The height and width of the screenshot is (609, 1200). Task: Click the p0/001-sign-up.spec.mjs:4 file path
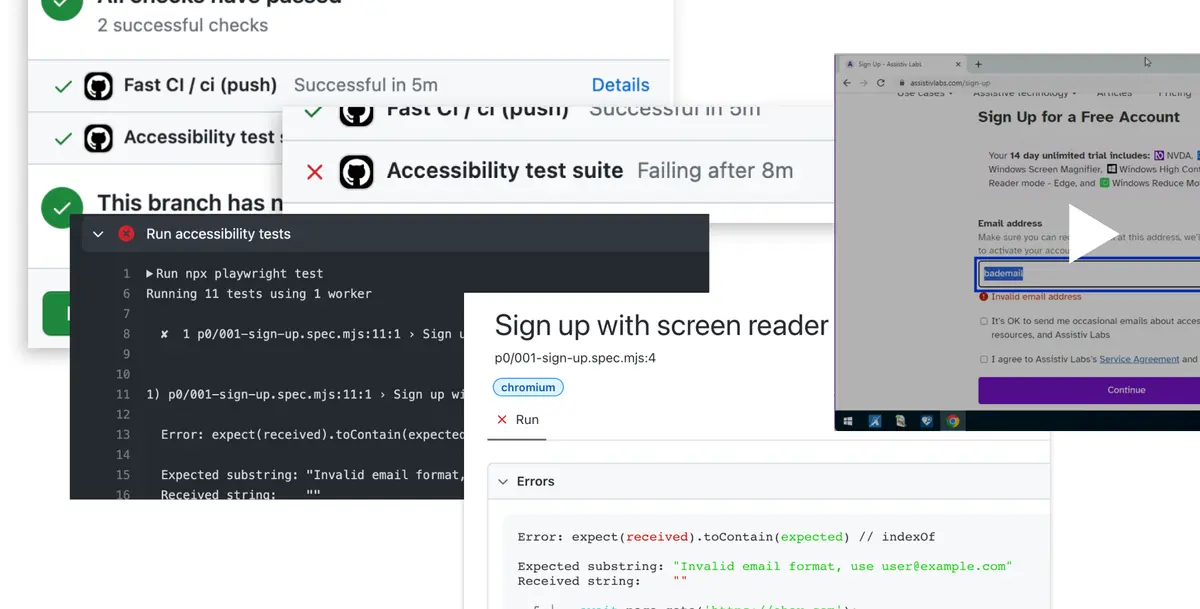[x=575, y=357]
